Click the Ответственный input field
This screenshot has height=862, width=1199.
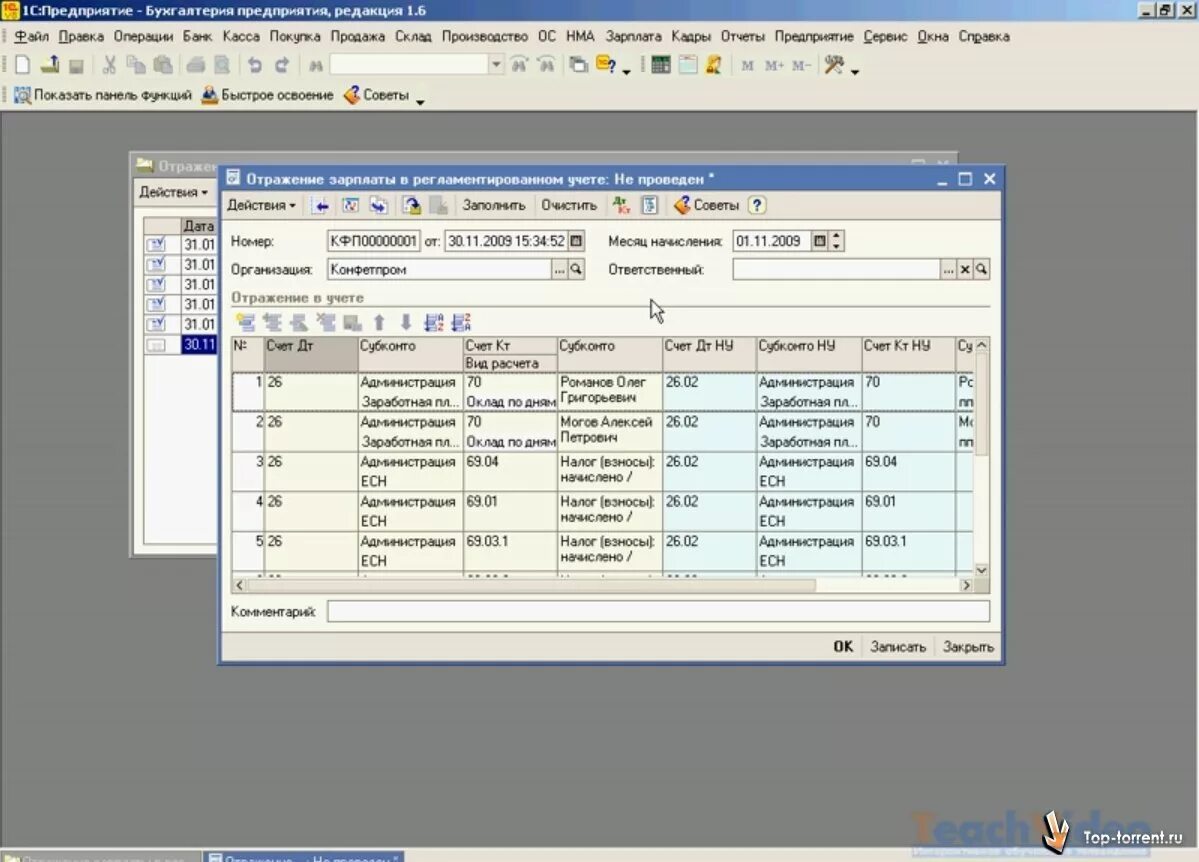pyautogui.click(x=836, y=269)
